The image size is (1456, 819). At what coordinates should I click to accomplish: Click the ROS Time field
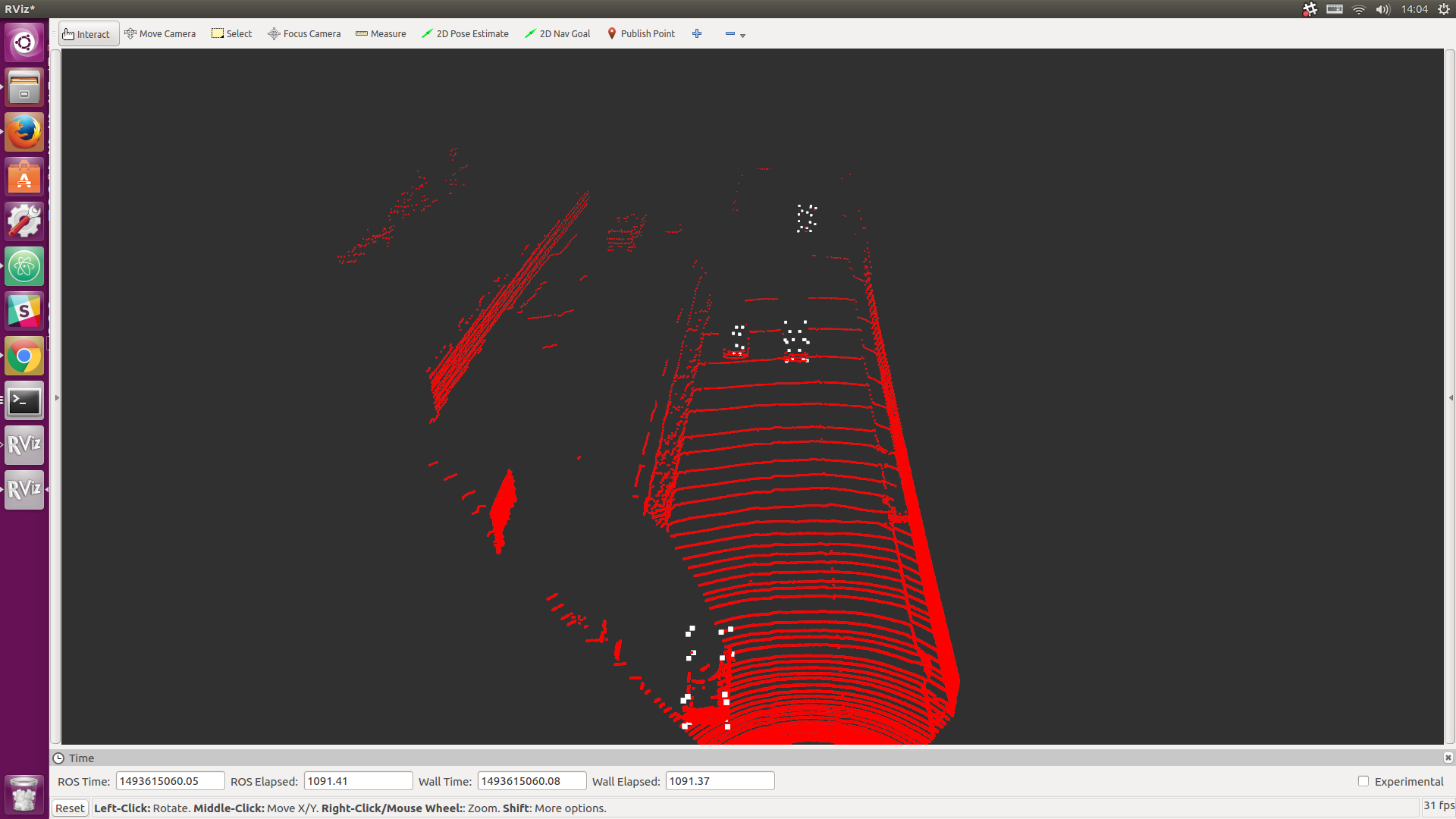pyautogui.click(x=170, y=781)
